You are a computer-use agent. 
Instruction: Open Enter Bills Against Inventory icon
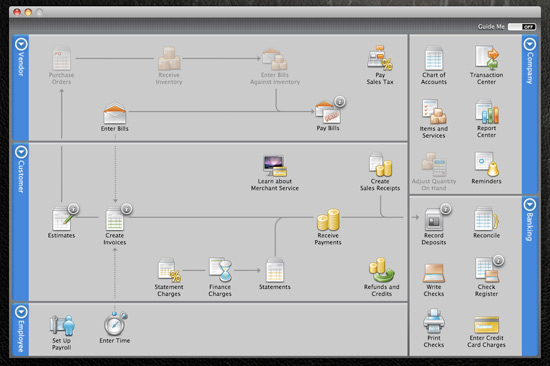(275, 59)
